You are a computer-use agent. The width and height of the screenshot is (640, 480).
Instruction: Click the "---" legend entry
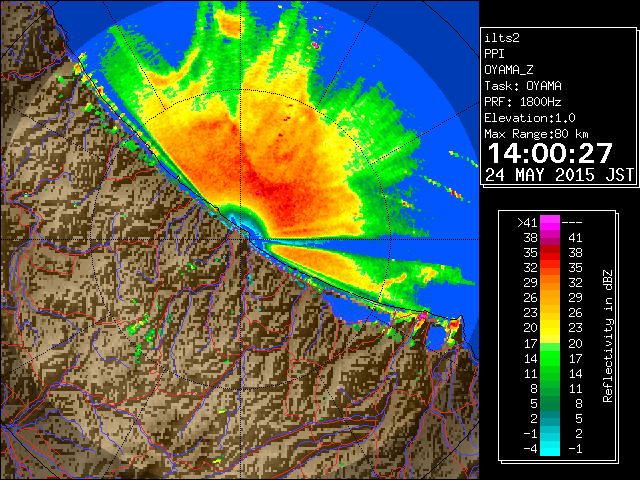coord(572,223)
